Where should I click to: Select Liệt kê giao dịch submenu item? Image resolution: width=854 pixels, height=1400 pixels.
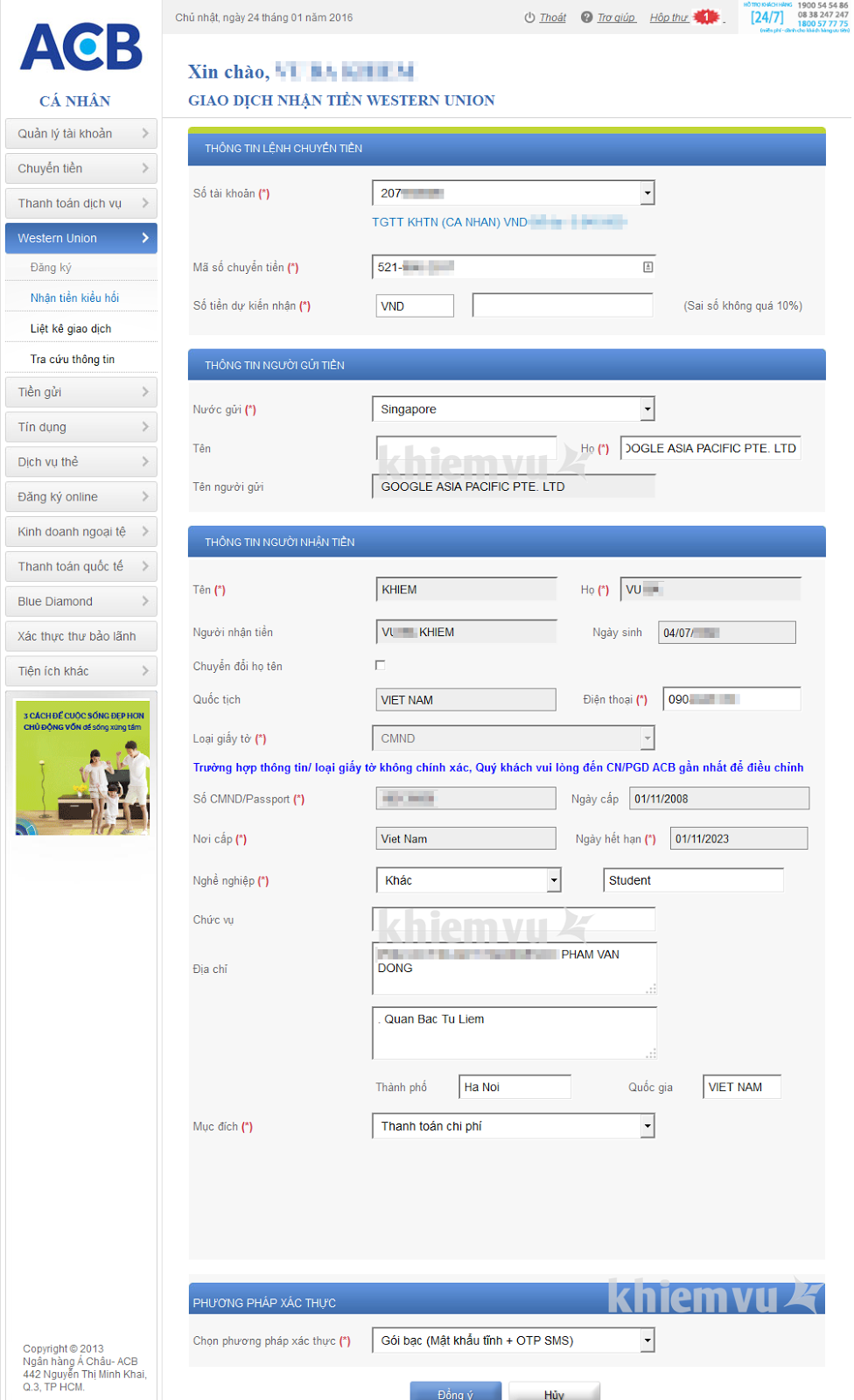[x=71, y=329]
